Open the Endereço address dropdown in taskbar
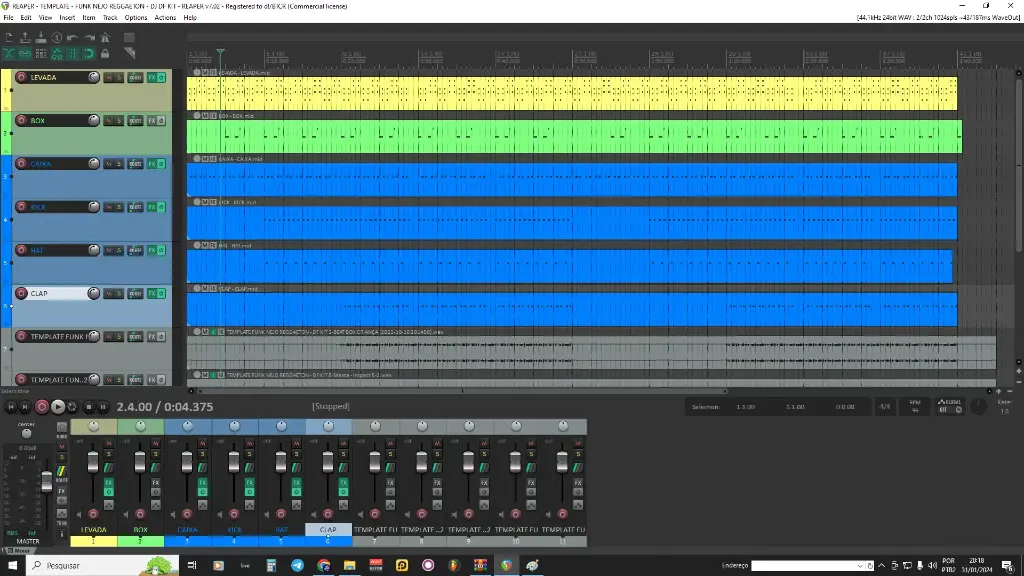The width and height of the screenshot is (1024, 576). pos(859,566)
